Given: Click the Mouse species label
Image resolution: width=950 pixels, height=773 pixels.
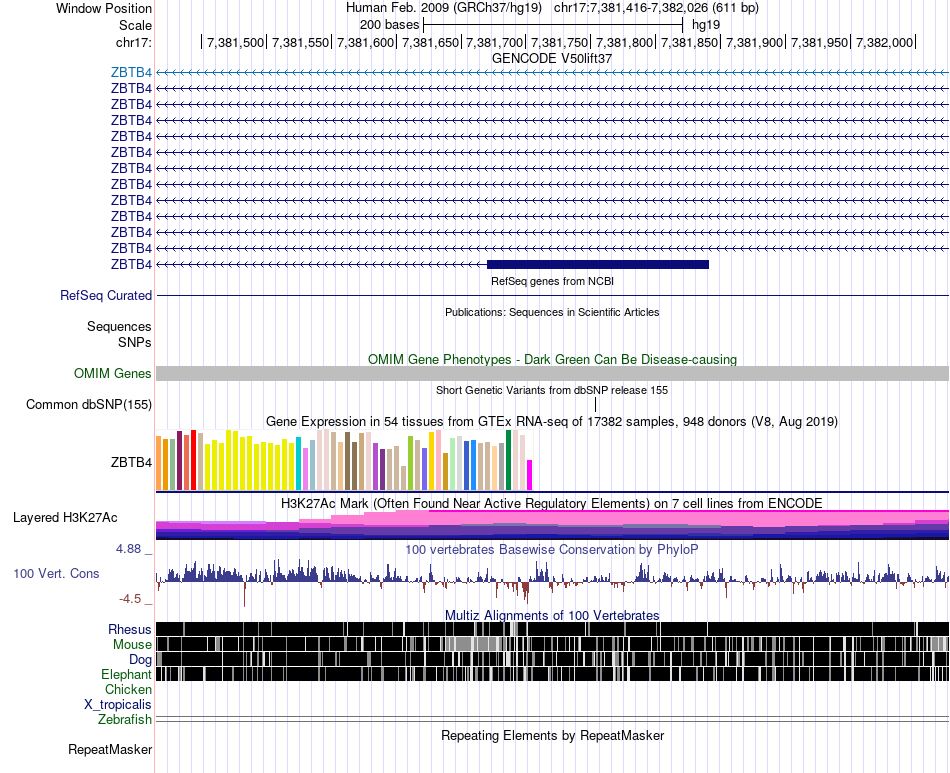Looking at the screenshot, I should coord(132,645).
